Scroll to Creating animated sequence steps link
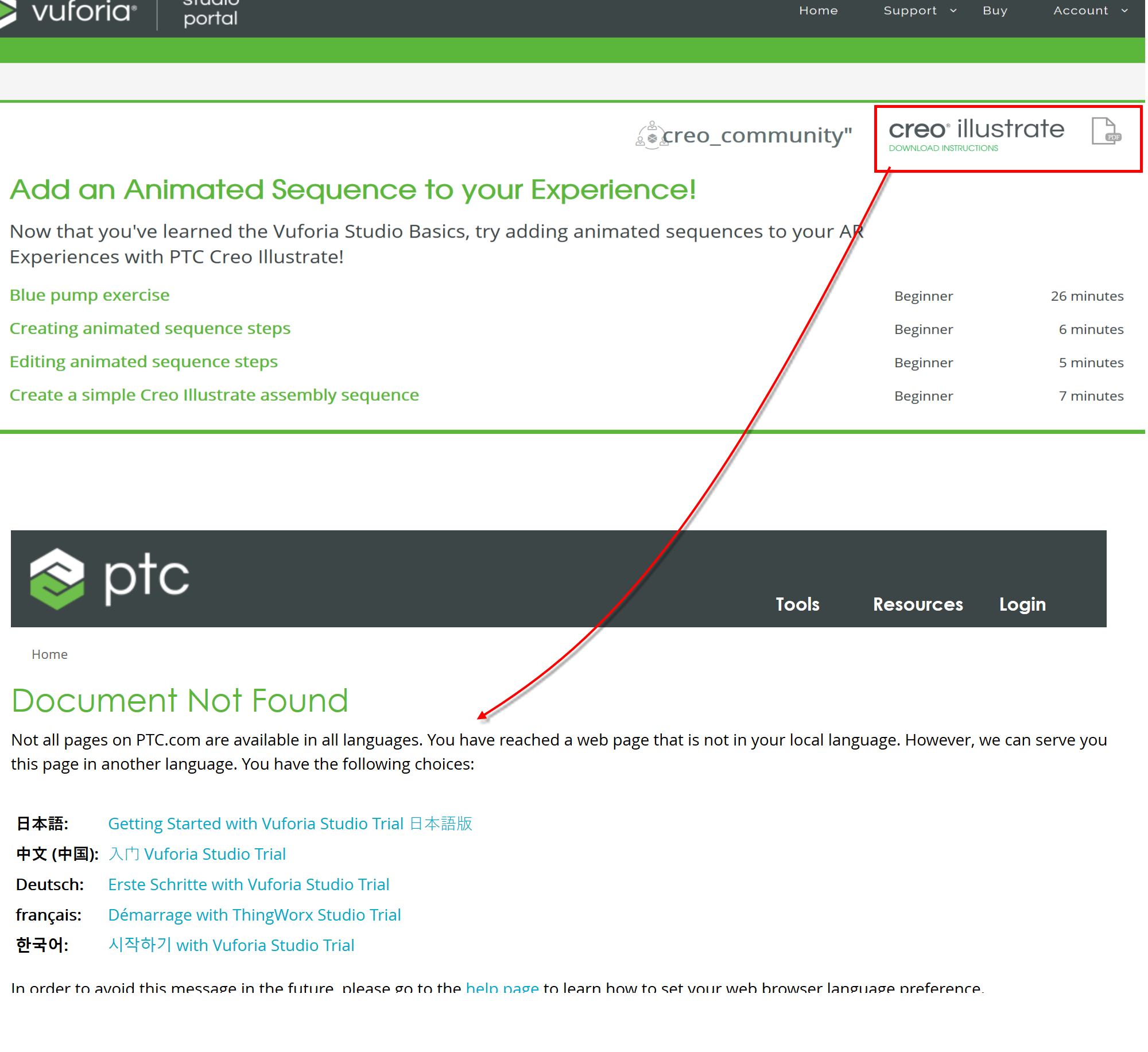Screen dimensions: 1148x1052 pyautogui.click(x=150, y=327)
